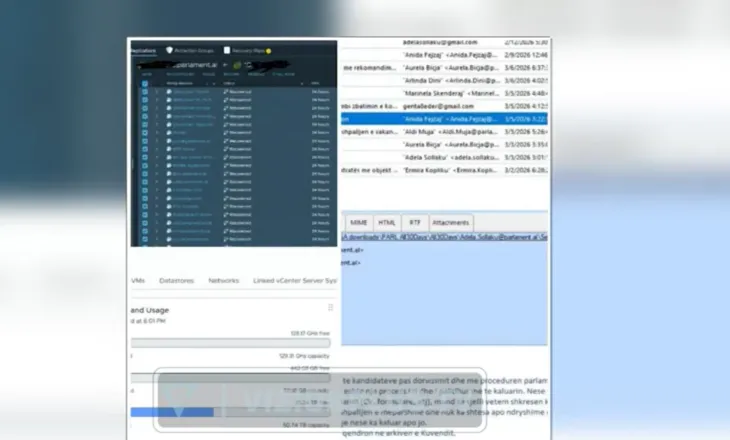Click the yellow warning badge beside Recovery Plans
Image resolution: width=730 pixels, height=440 pixels.
tap(269, 51)
